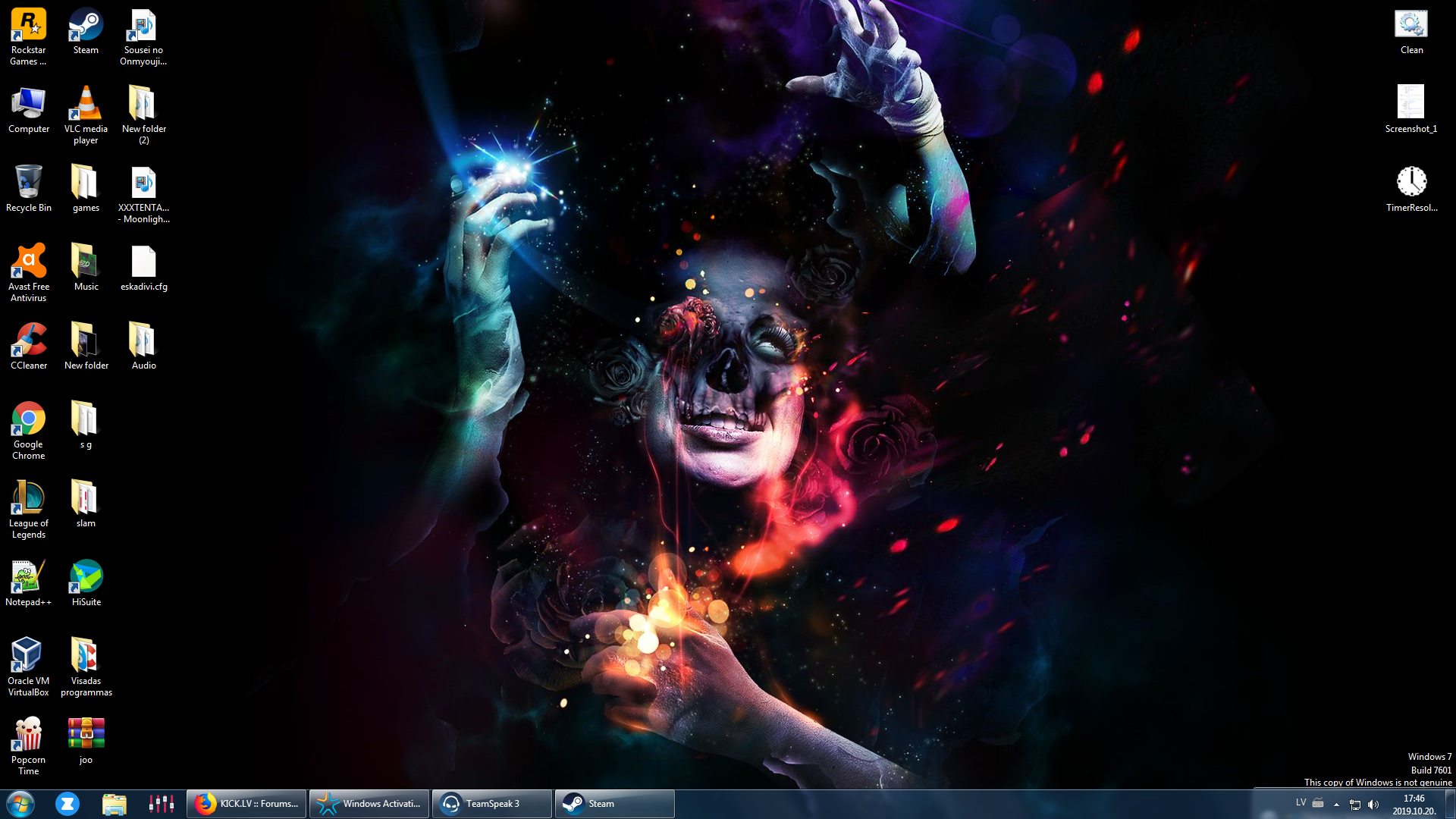Open New folder (2) on desktop
The image size is (1456, 819).
coord(143,115)
